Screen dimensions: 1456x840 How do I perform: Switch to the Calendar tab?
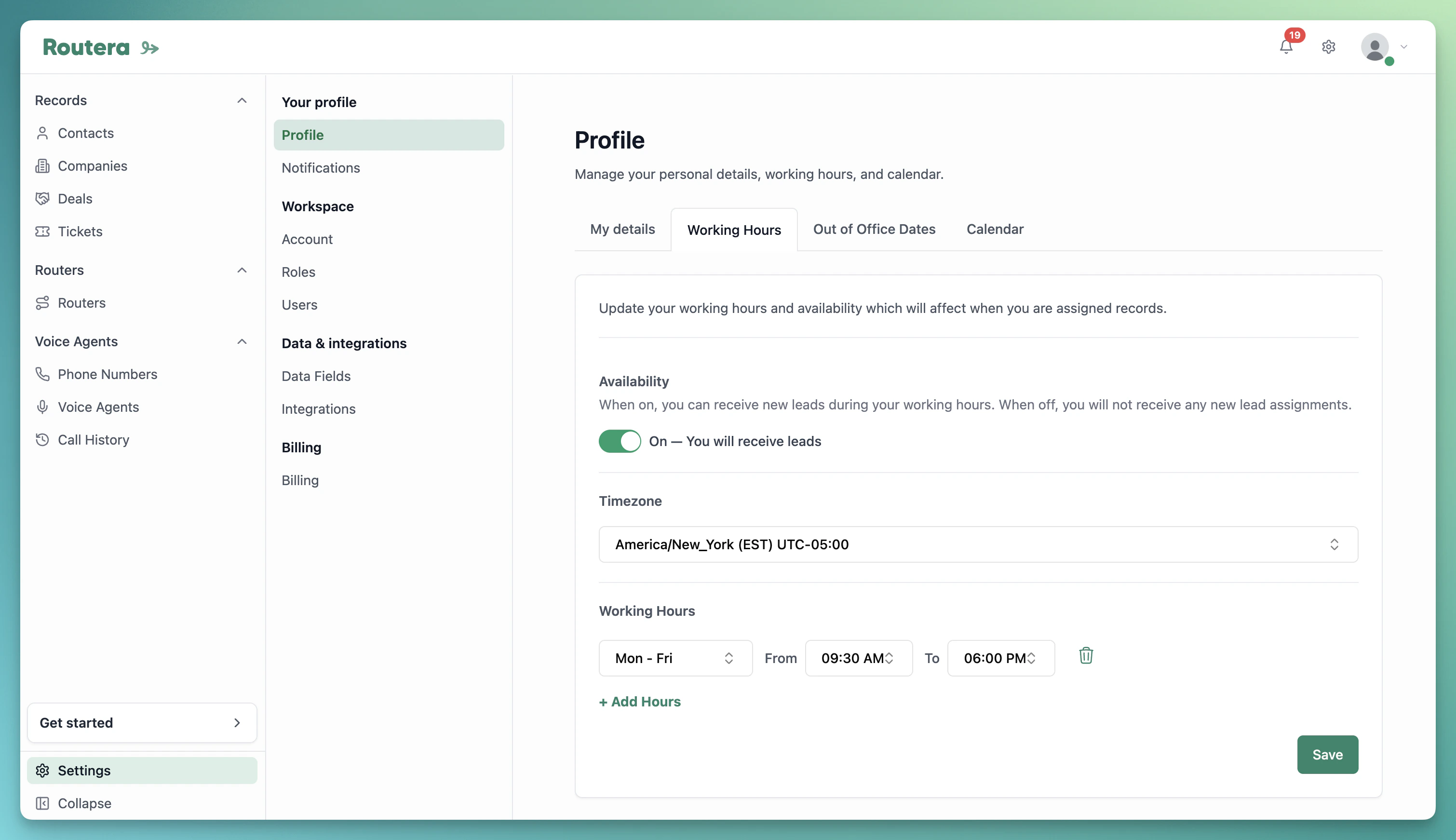pos(995,229)
